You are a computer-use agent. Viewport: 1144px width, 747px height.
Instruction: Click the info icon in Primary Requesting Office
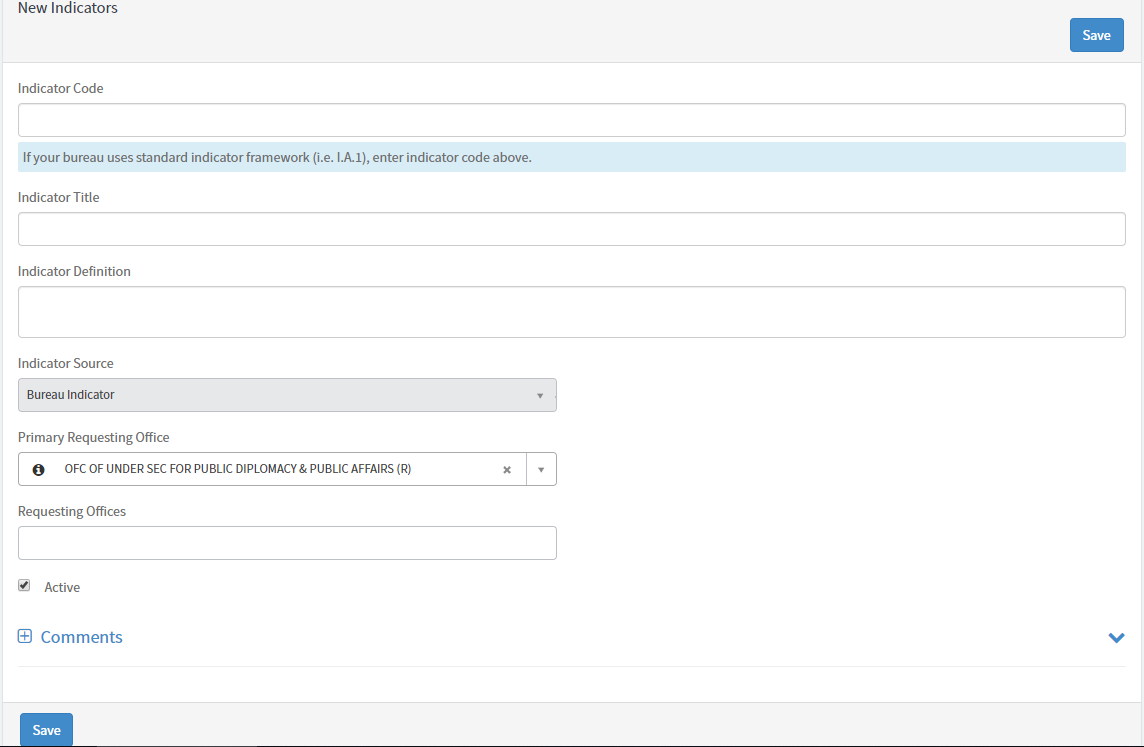39,469
